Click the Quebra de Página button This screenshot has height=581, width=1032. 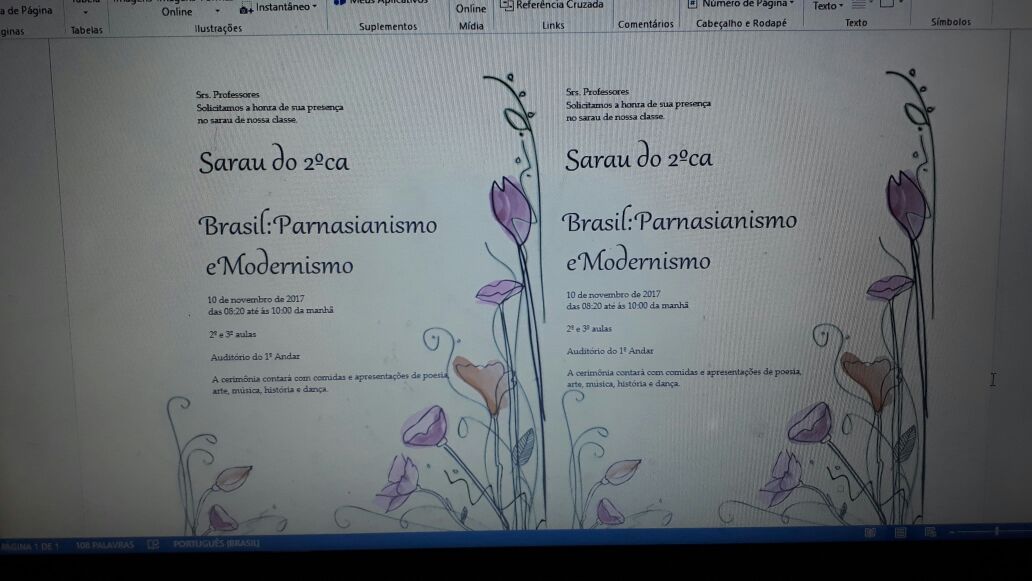pos(26,10)
